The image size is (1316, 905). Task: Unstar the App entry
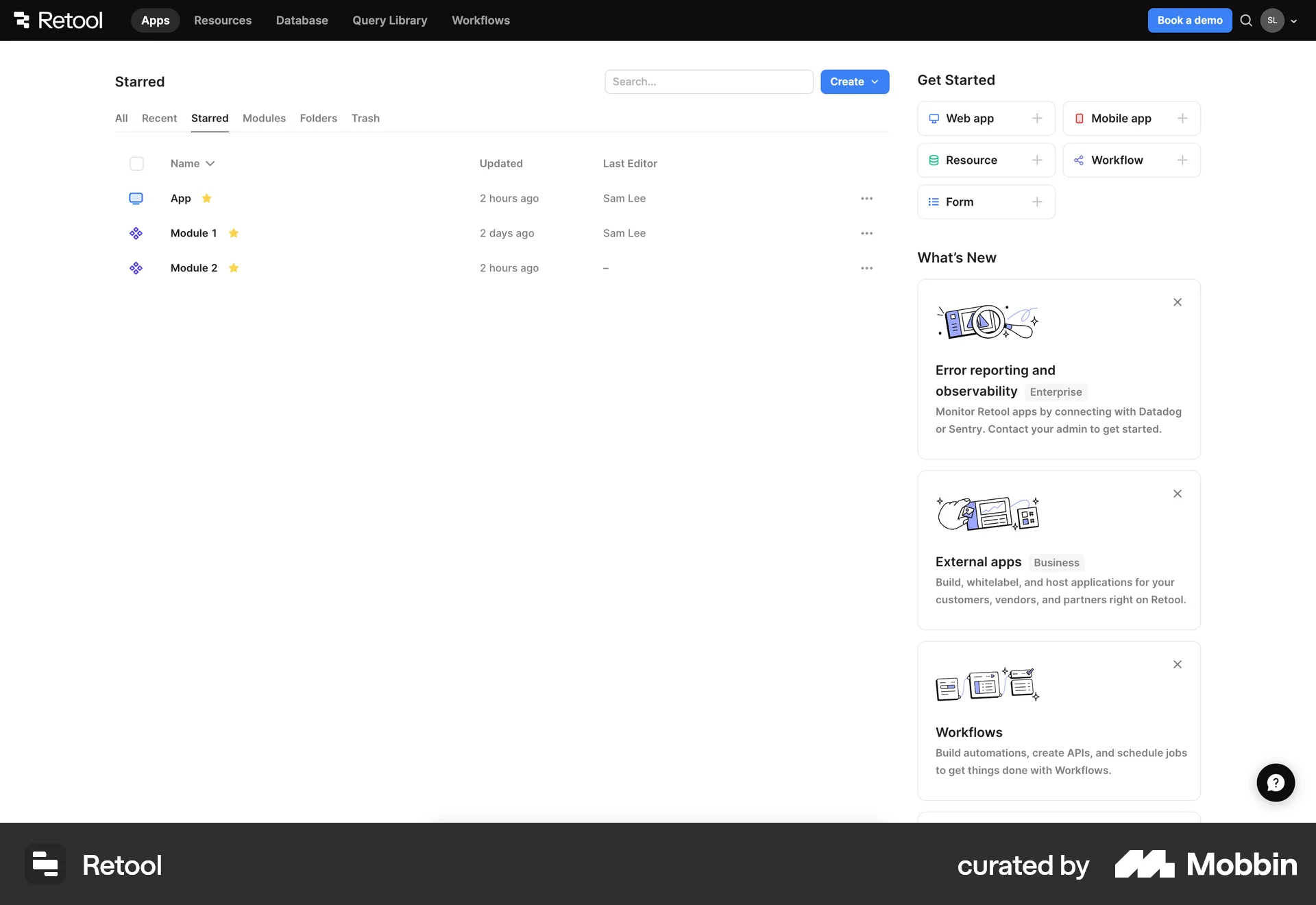tap(207, 198)
